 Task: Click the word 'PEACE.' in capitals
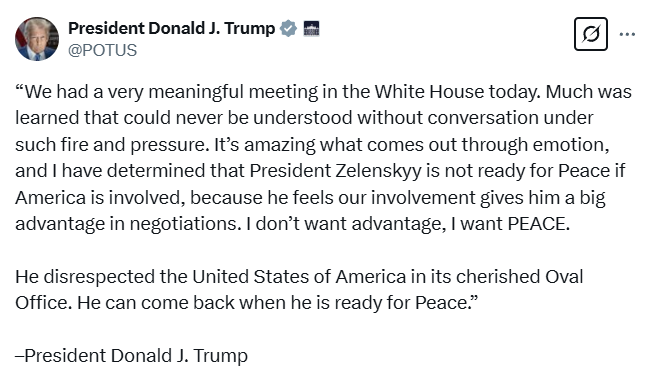[x=538, y=224]
